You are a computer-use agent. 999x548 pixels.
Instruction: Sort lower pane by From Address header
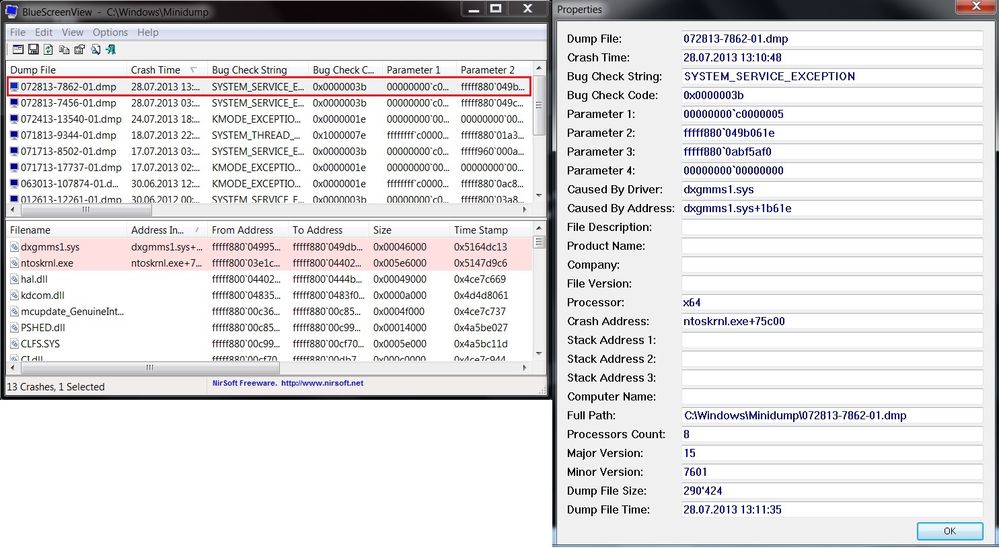click(x=247, y=230)
